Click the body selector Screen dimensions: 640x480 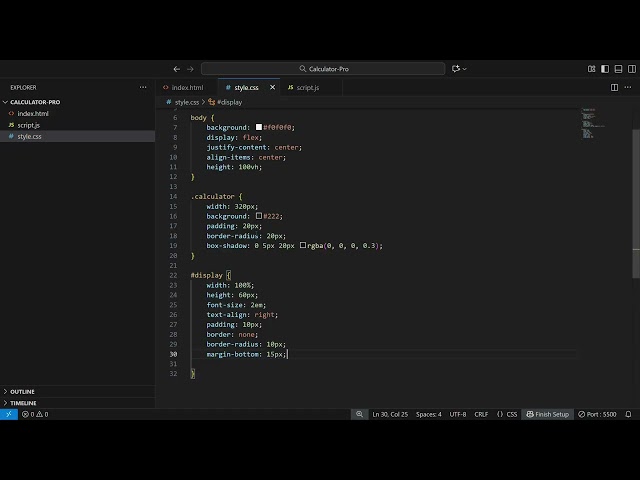coord(198,118)
